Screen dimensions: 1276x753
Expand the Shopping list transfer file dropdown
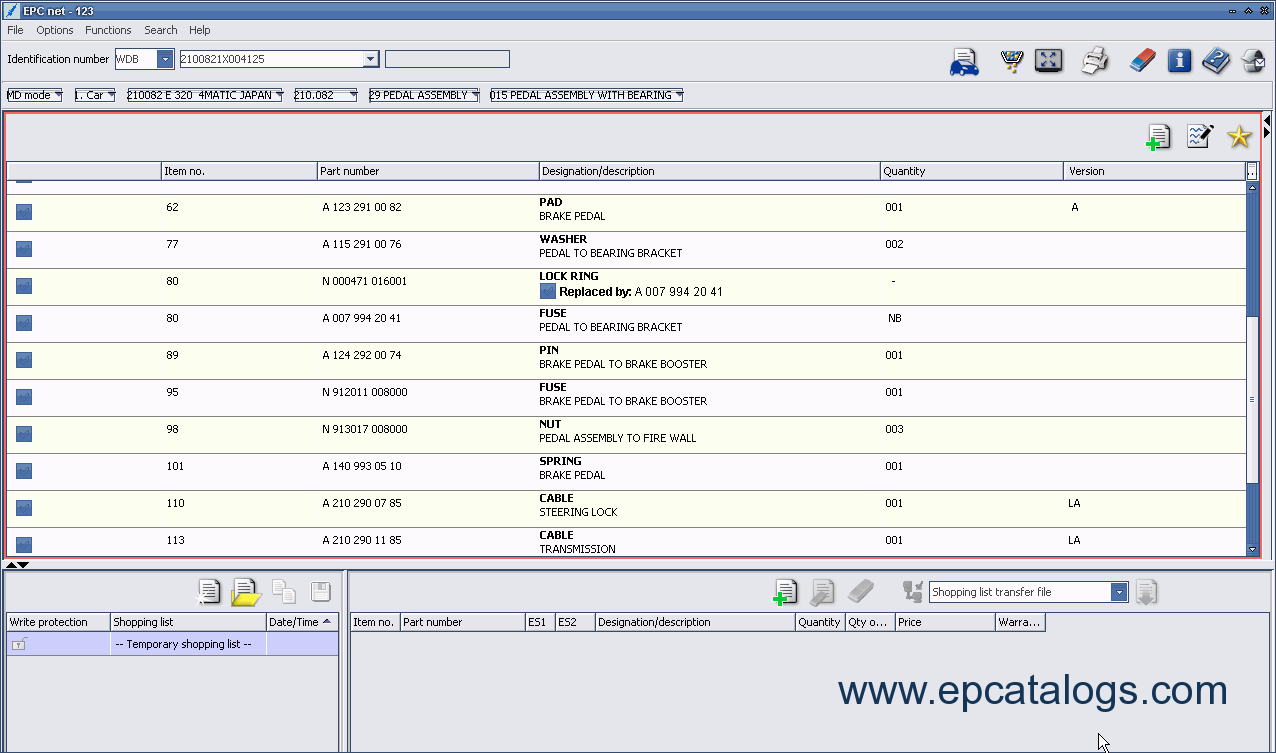1119,592
